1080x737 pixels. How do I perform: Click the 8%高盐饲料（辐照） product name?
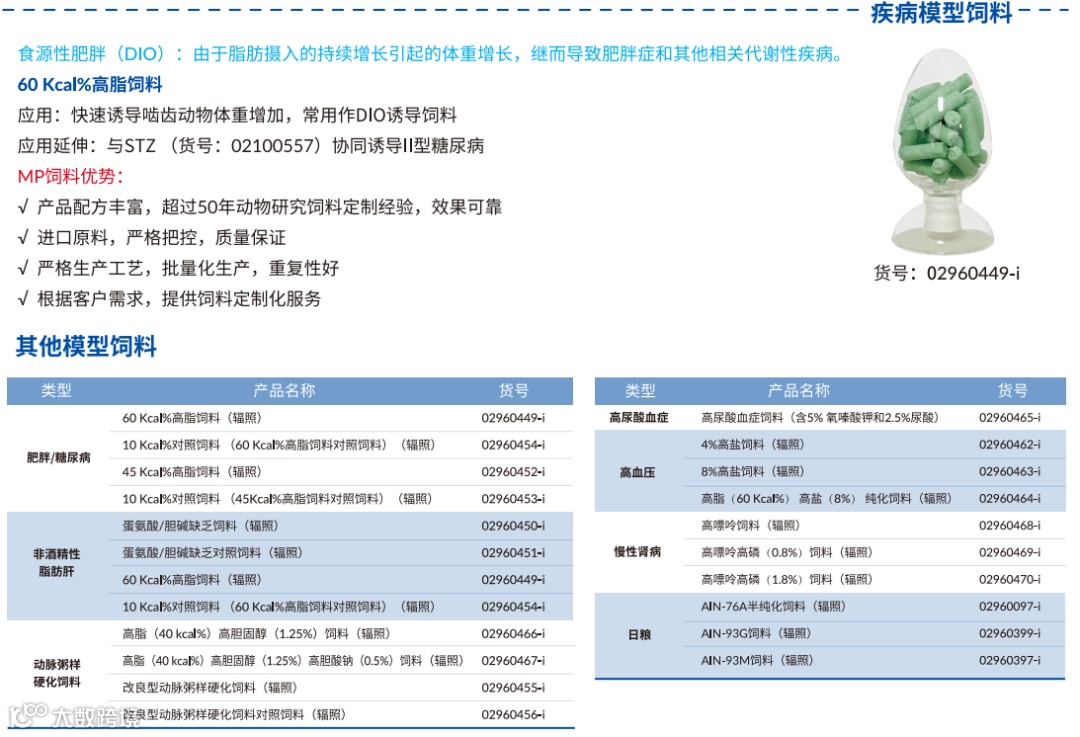point(753,472)
